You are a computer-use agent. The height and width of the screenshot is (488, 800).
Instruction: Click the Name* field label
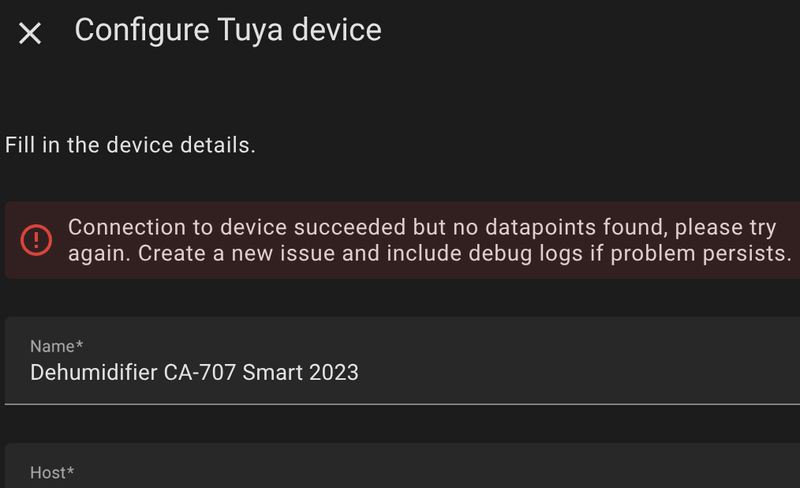click(56, 346)
